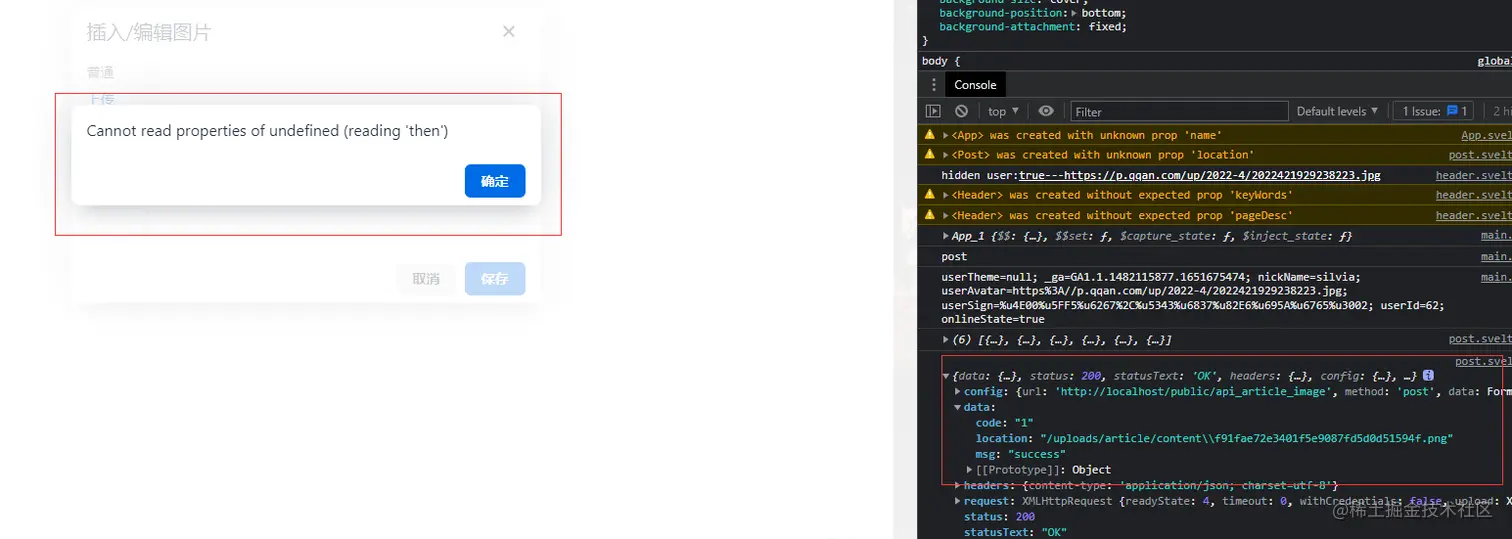Open header.svelte link on the 'hidden user' row
The height and width of the screenshot is (539, 1512).
(x=1474, y=175)
